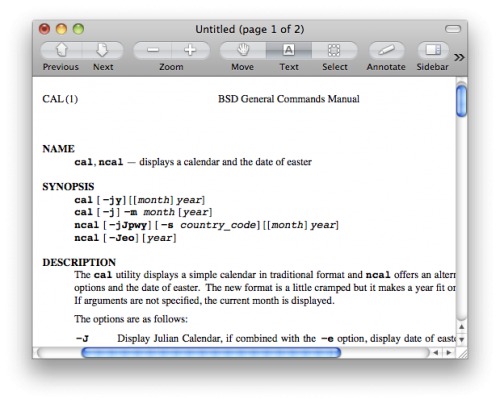Zoom out with the minus button

[153, 50]
